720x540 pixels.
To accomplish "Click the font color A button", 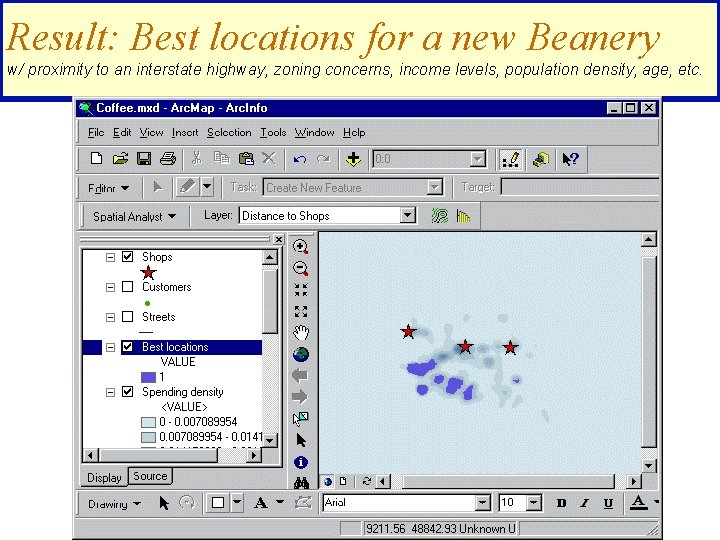I will [638, 503].
